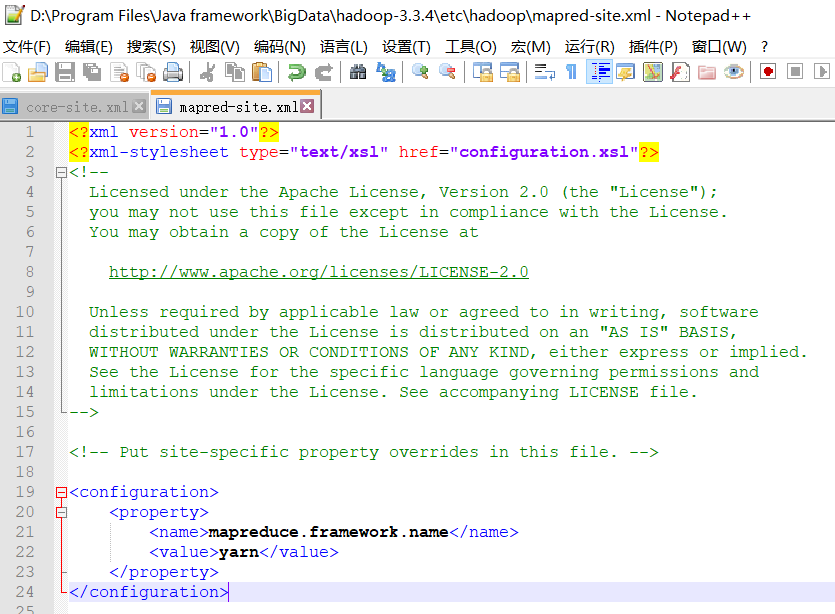Click the Open file folder icon
This screenshot has height=614, width=835.
[x=38, y=72]
